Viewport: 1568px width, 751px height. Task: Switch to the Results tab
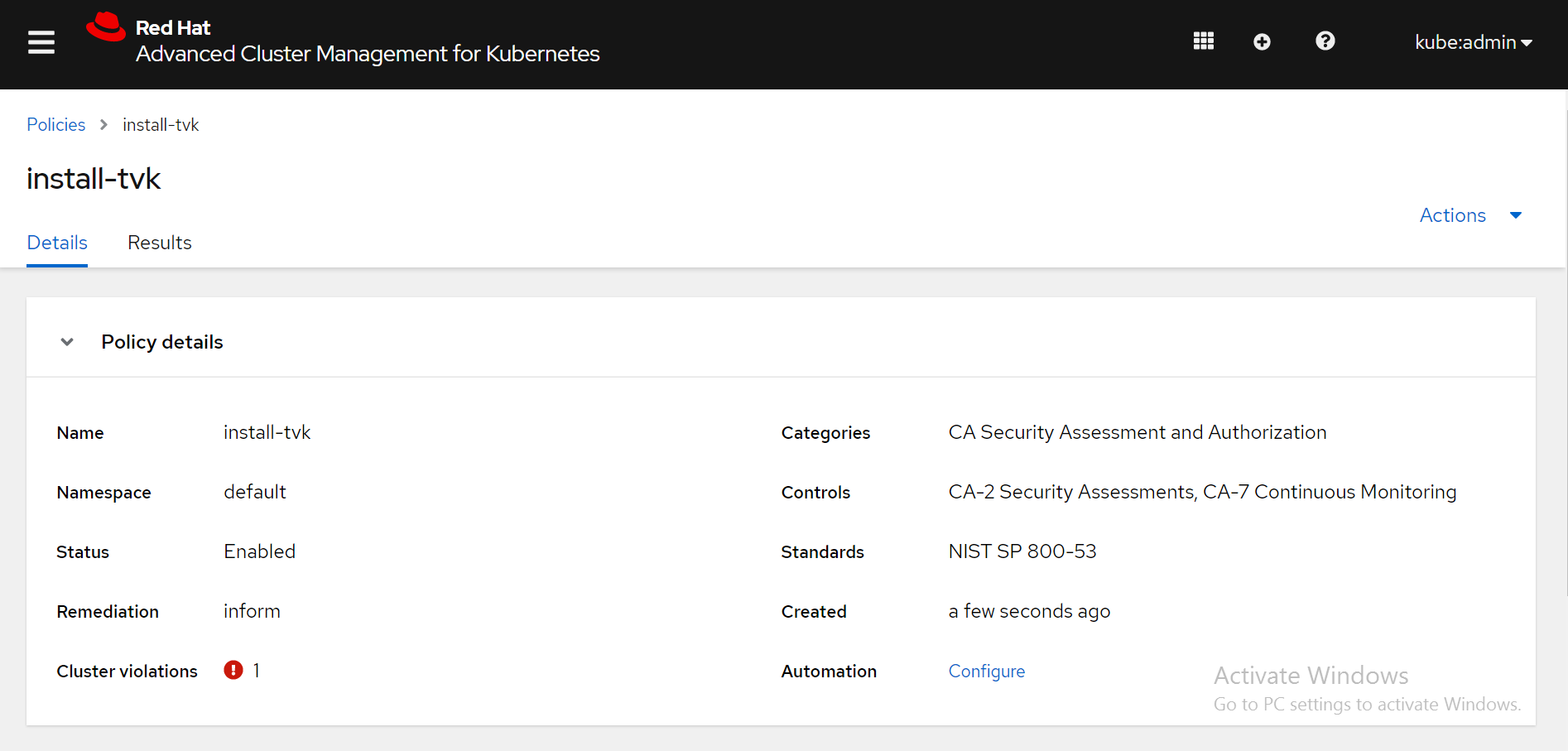(159, 243)
